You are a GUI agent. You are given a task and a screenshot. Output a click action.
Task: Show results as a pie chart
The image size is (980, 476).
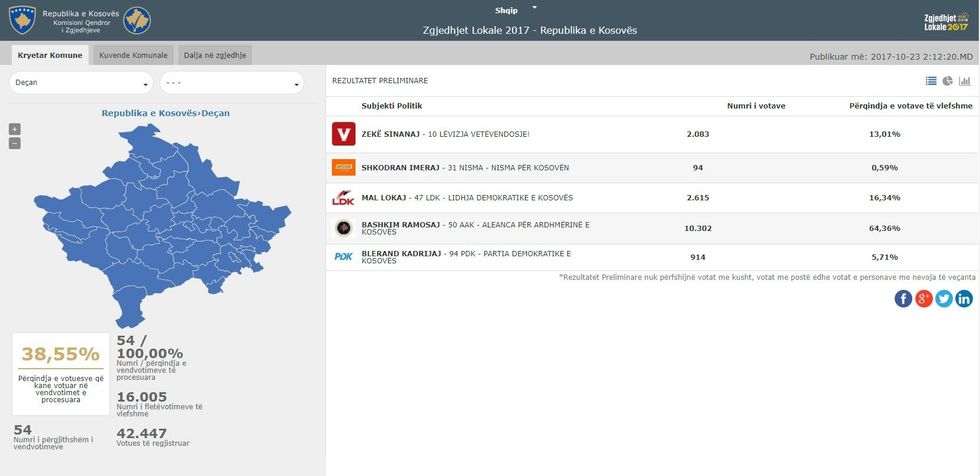coord(947,81)
